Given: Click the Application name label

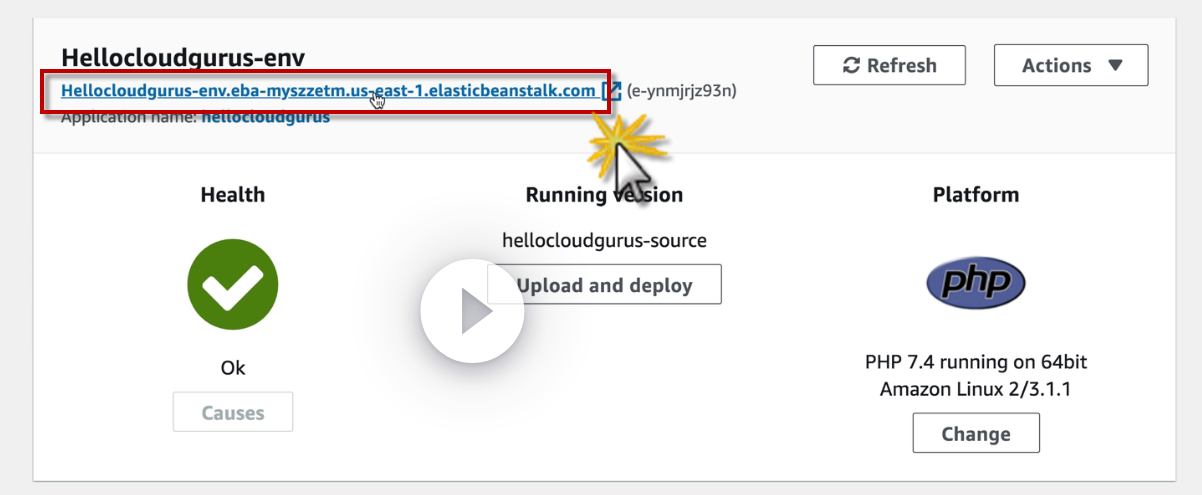Looking at the screenshot, I should pyautogui.click(x=129, y=118).
